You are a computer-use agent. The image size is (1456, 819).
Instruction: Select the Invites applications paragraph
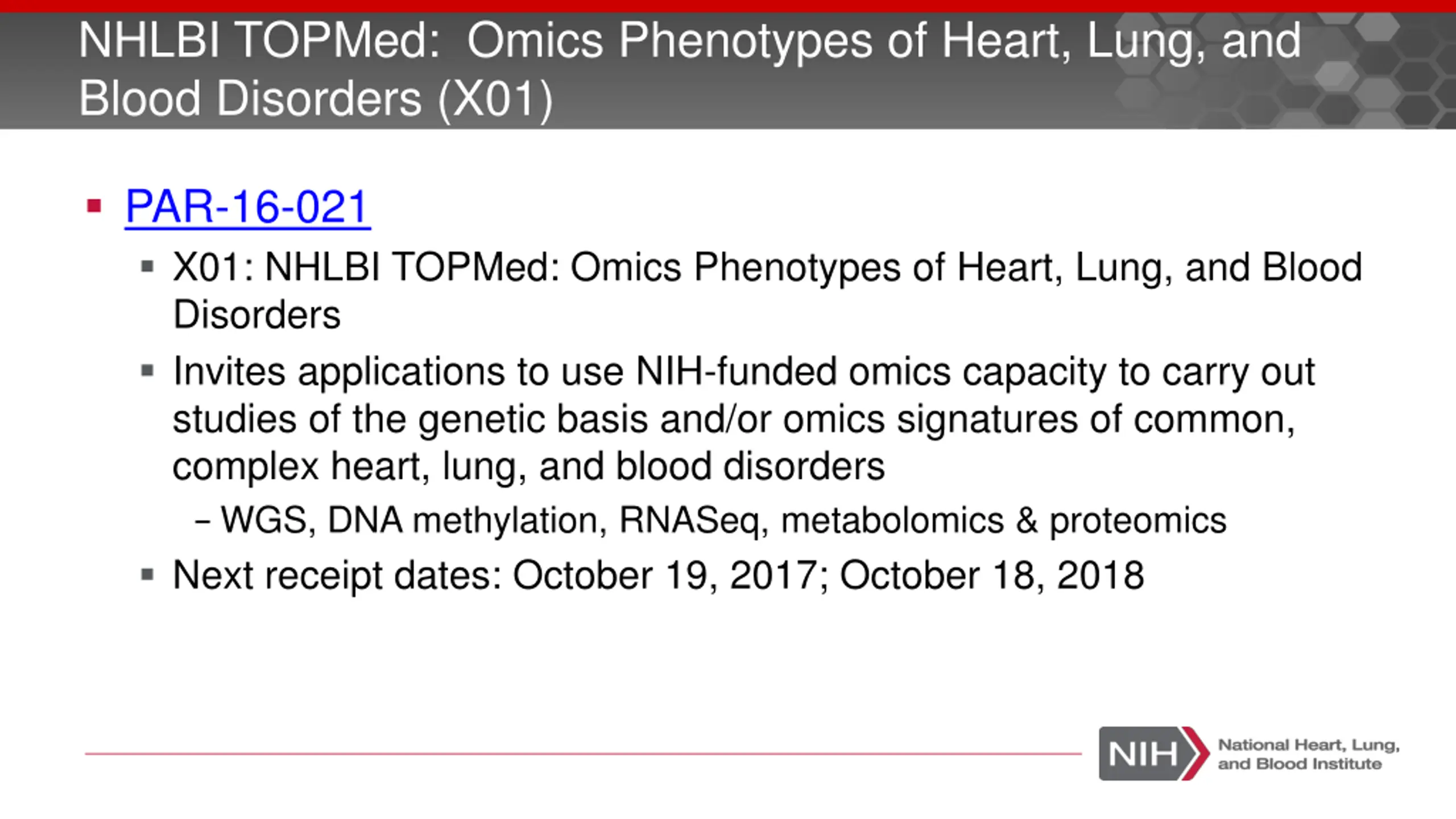coord(744,419)
